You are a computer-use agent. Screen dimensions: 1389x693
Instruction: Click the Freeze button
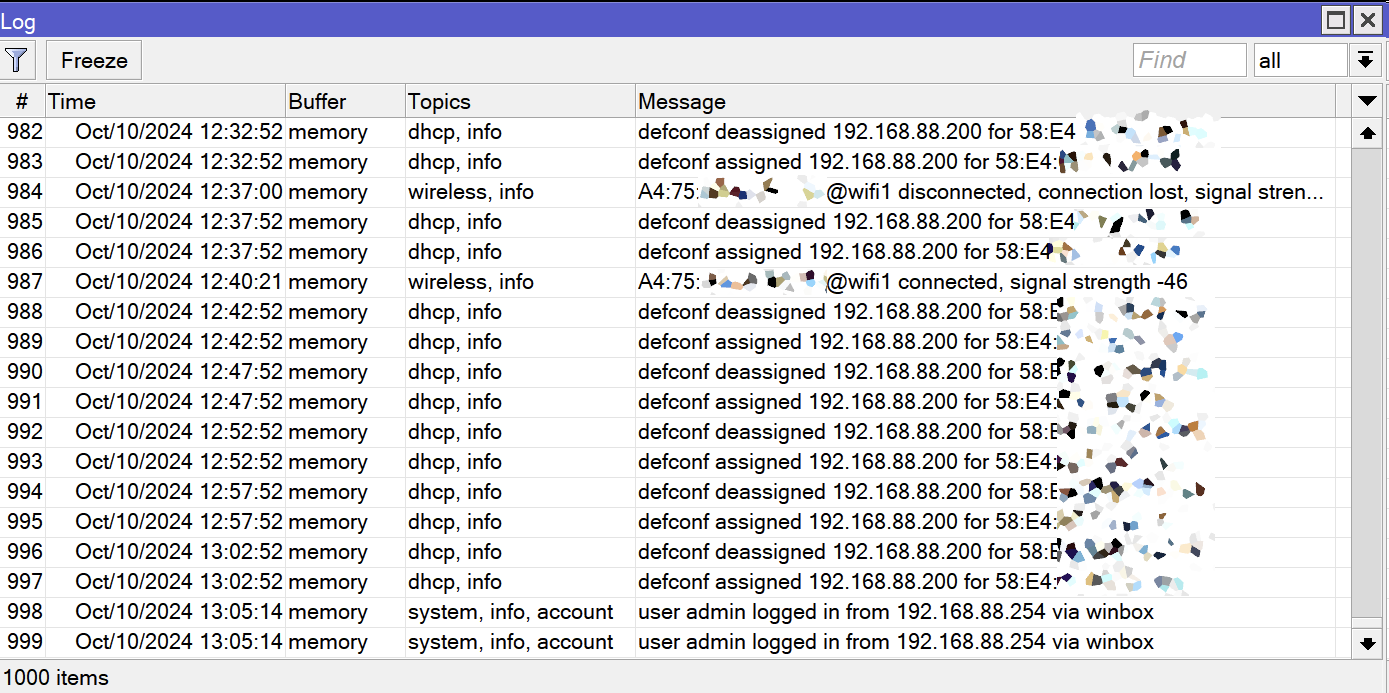94,60
